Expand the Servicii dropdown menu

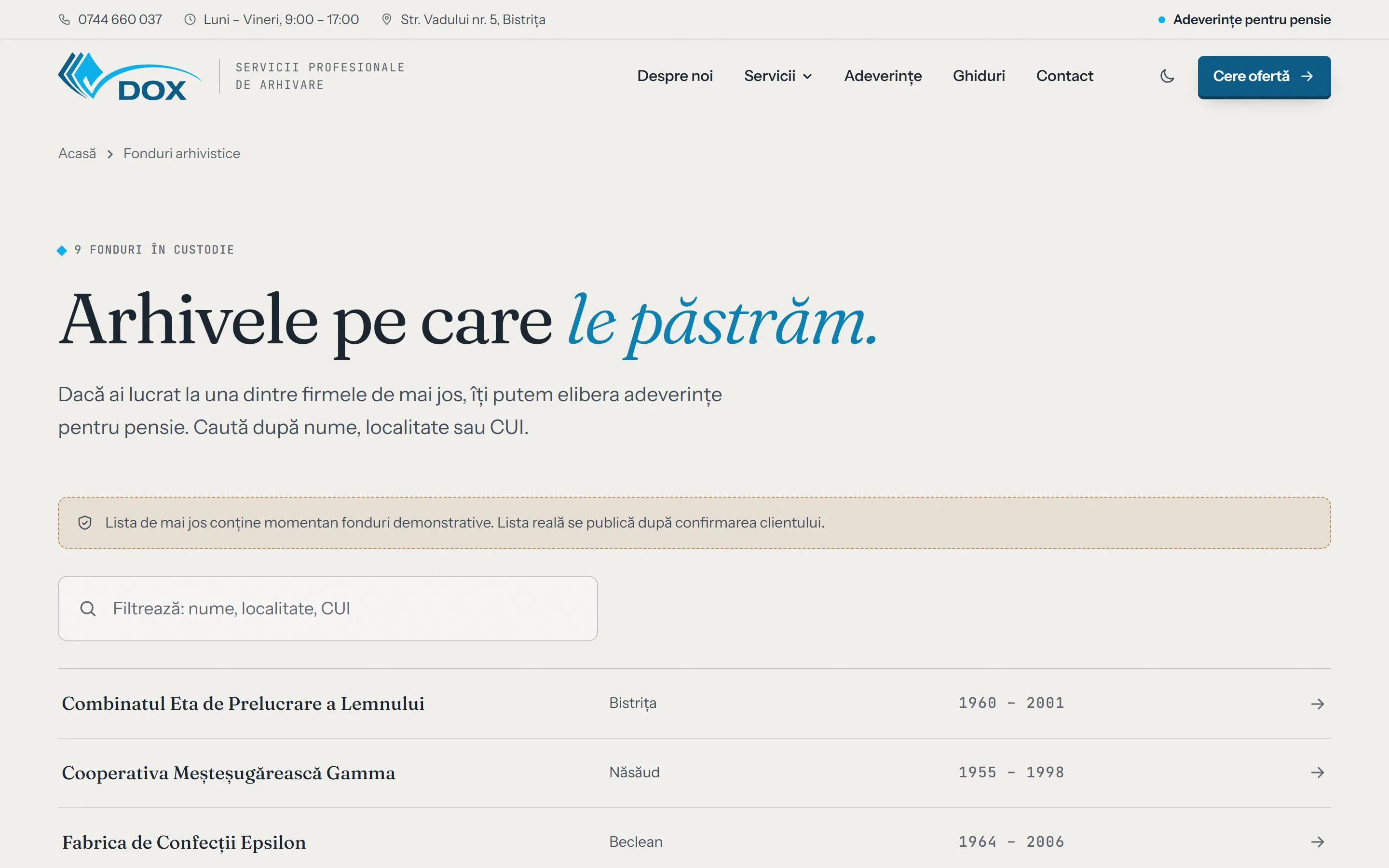coord(778,76)
